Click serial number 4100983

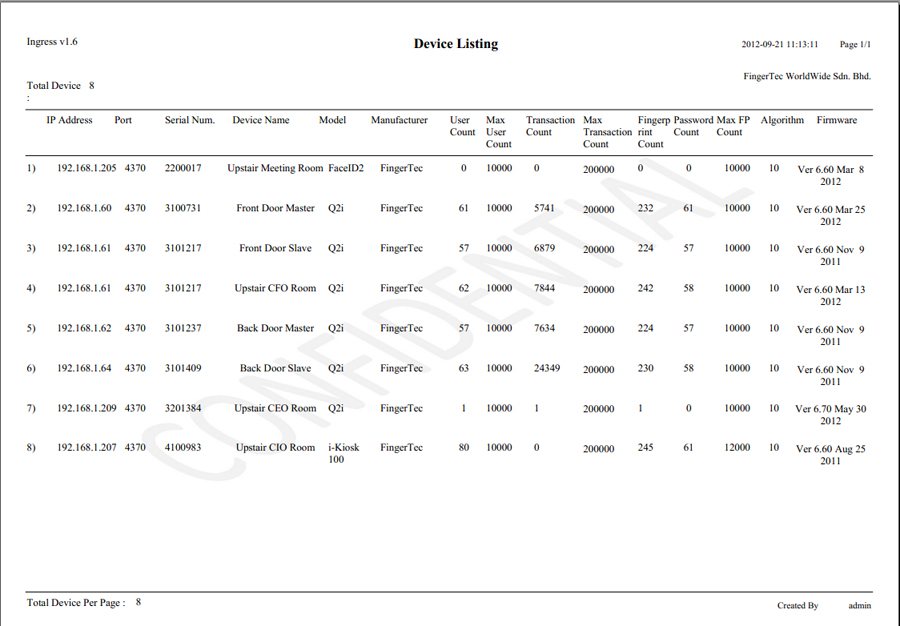(183, 448)
